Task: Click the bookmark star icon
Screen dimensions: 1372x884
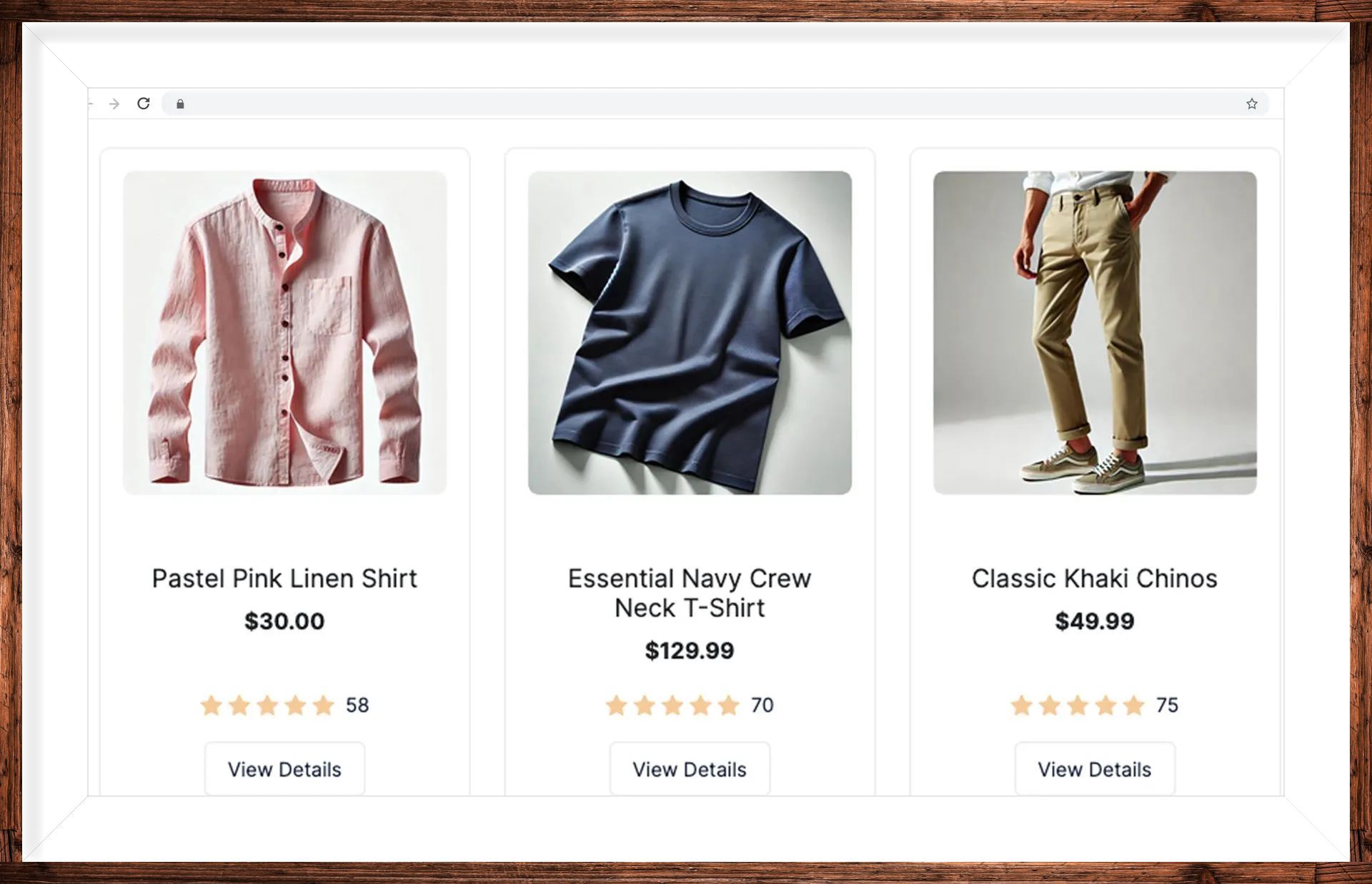Action: pyautogui.click(x=1251, y=104)
